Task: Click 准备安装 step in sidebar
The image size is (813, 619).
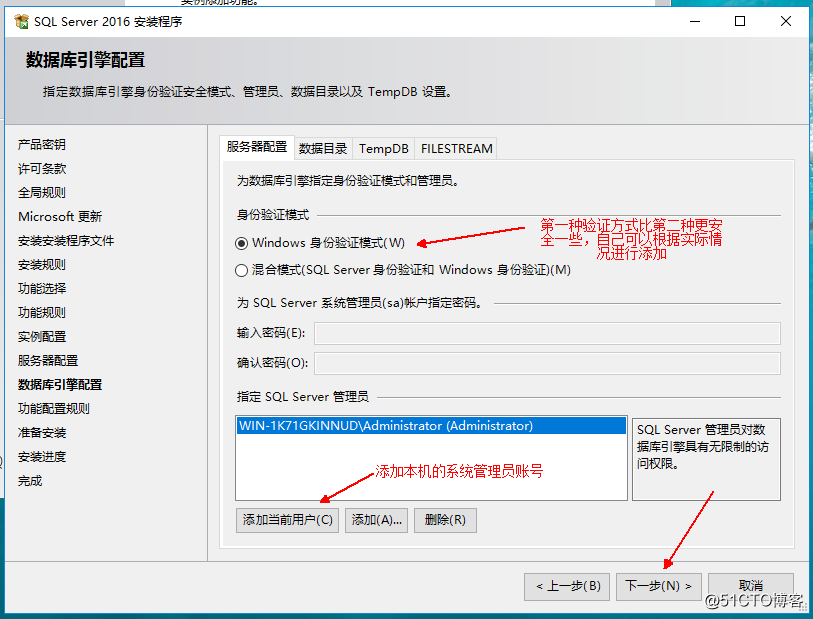Action: pos(41,433)
